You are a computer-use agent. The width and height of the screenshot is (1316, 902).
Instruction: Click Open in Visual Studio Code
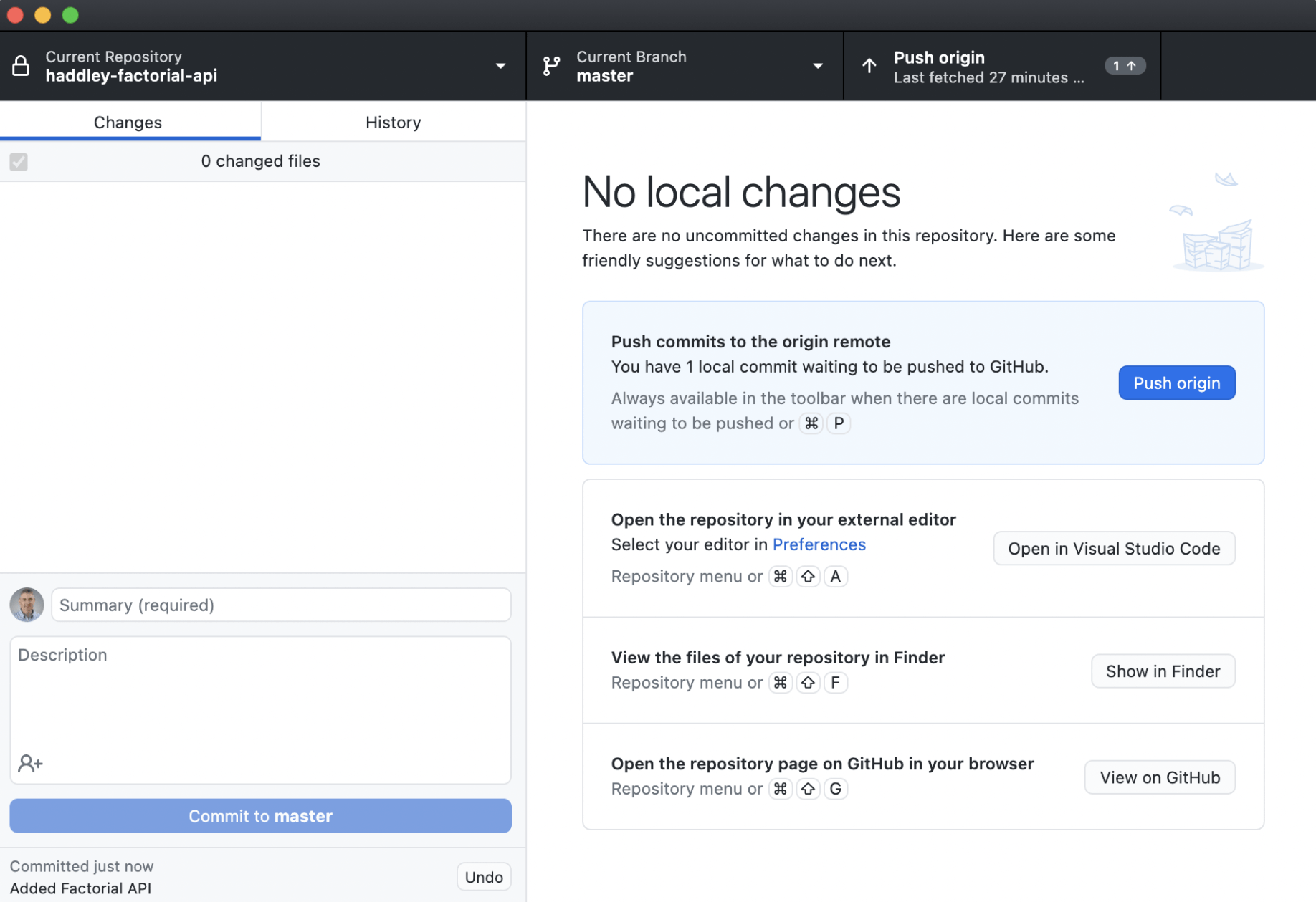pyautogui.click(x=1113, y=549)
